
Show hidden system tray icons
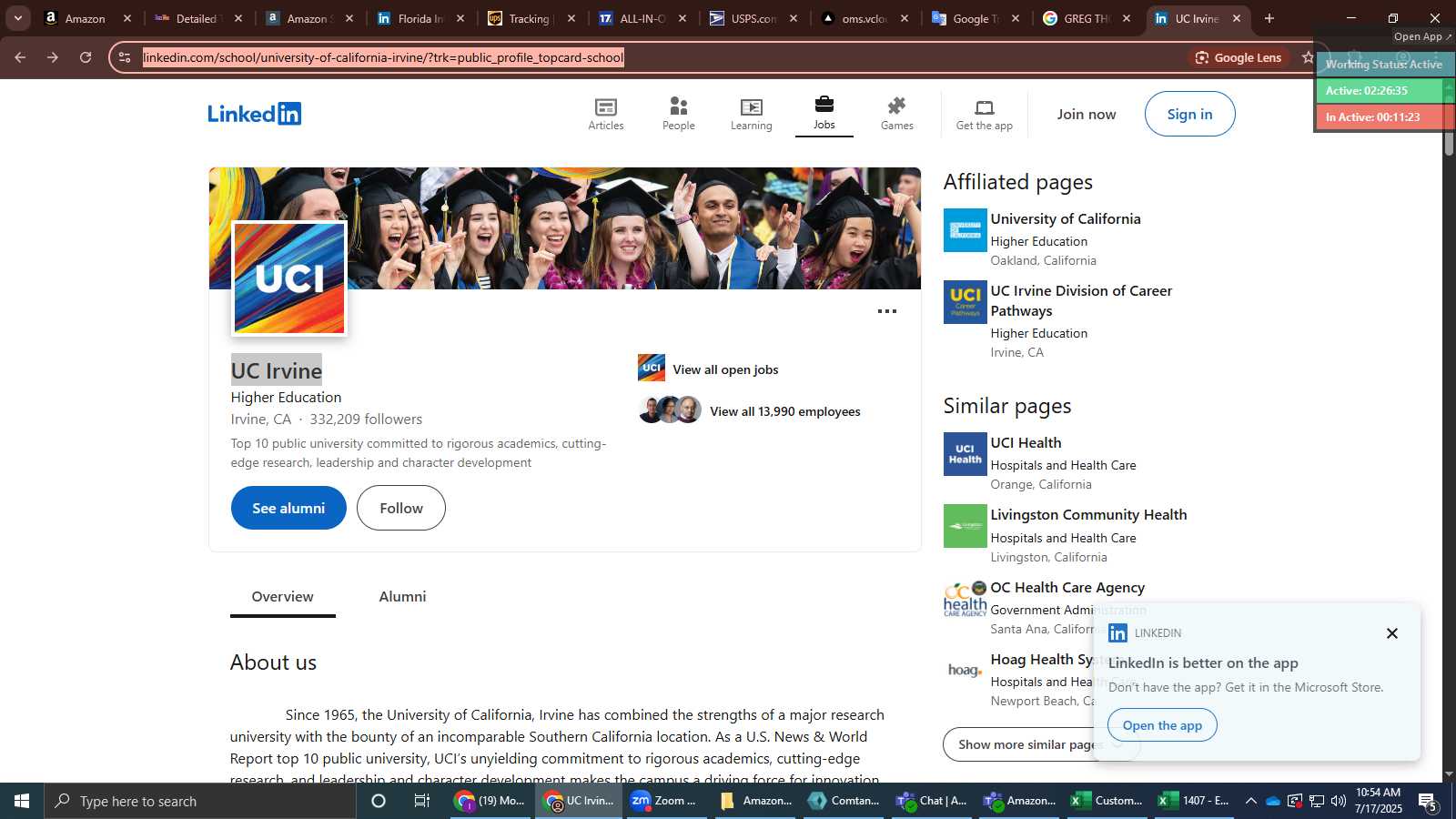coord(1250,801)
